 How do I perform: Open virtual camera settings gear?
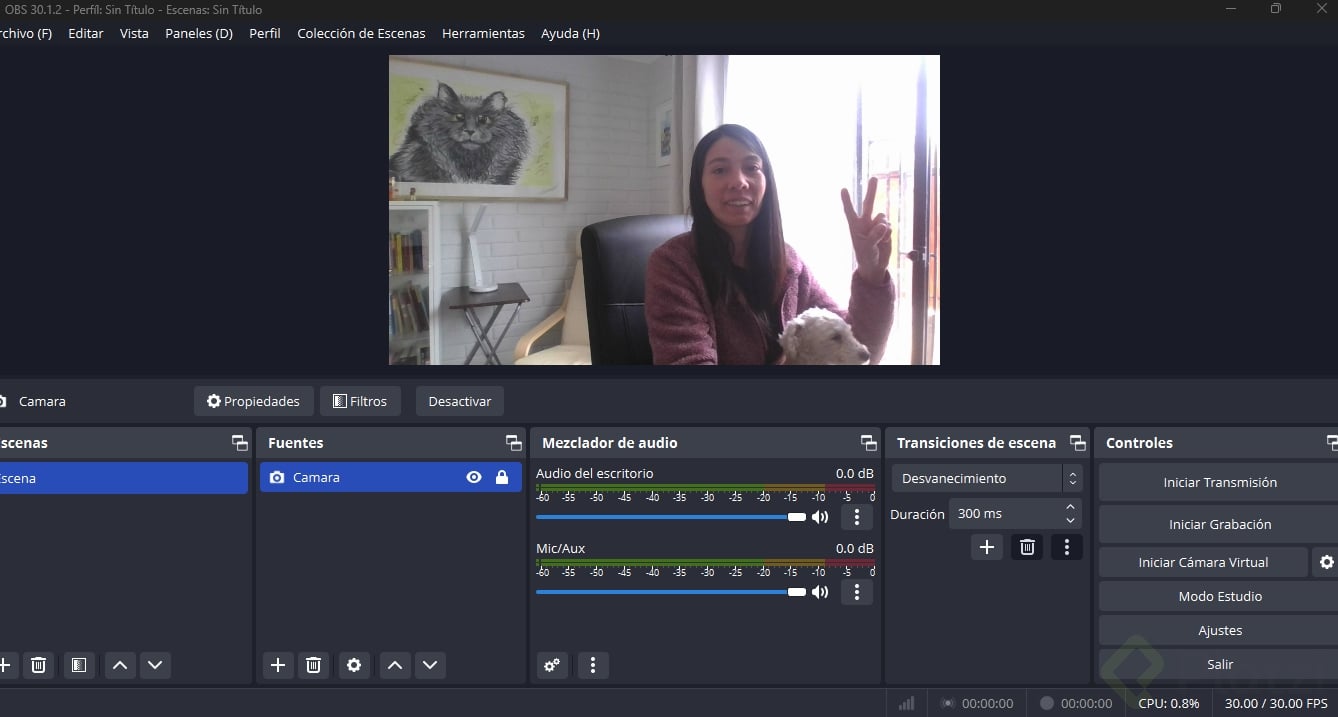(x=1326, y=562)
